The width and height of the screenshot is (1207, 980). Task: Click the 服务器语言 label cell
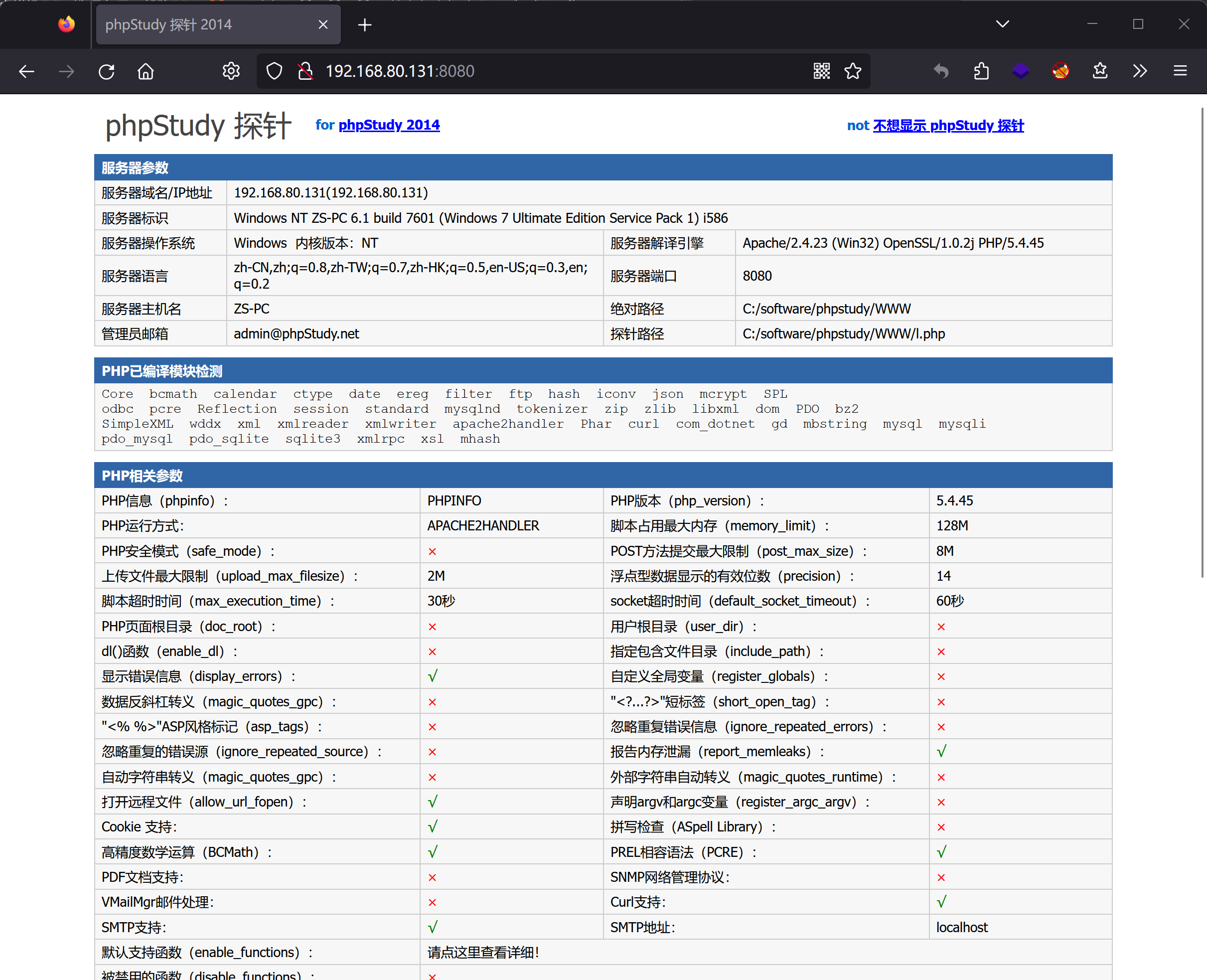coord(160,276)
